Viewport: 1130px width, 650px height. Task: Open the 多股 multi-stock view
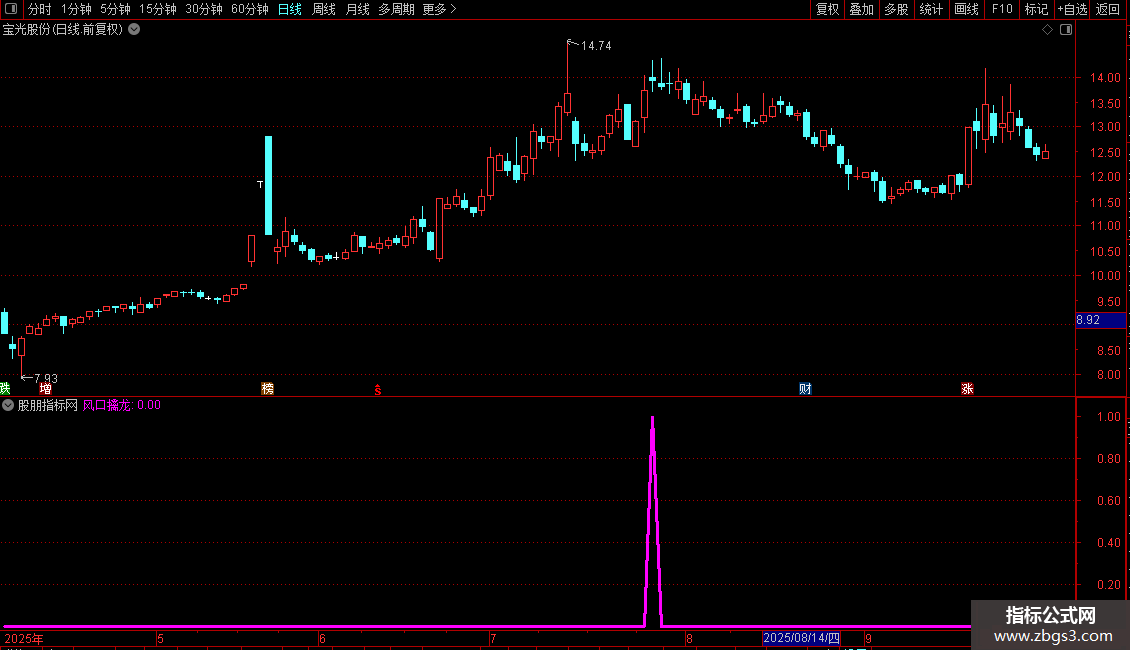(896, 9)
